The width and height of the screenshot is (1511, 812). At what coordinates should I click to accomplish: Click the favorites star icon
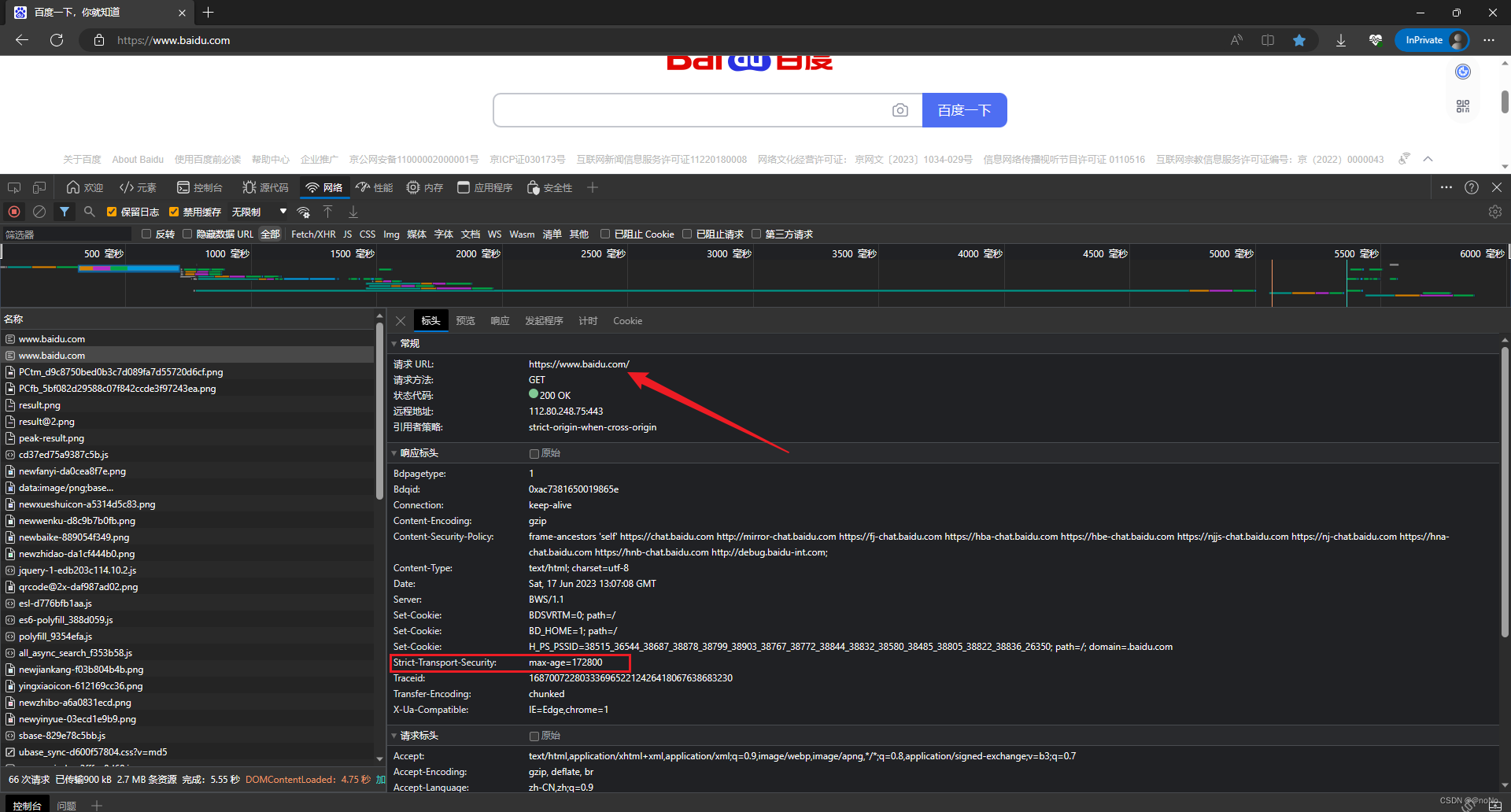[1299, 40]
